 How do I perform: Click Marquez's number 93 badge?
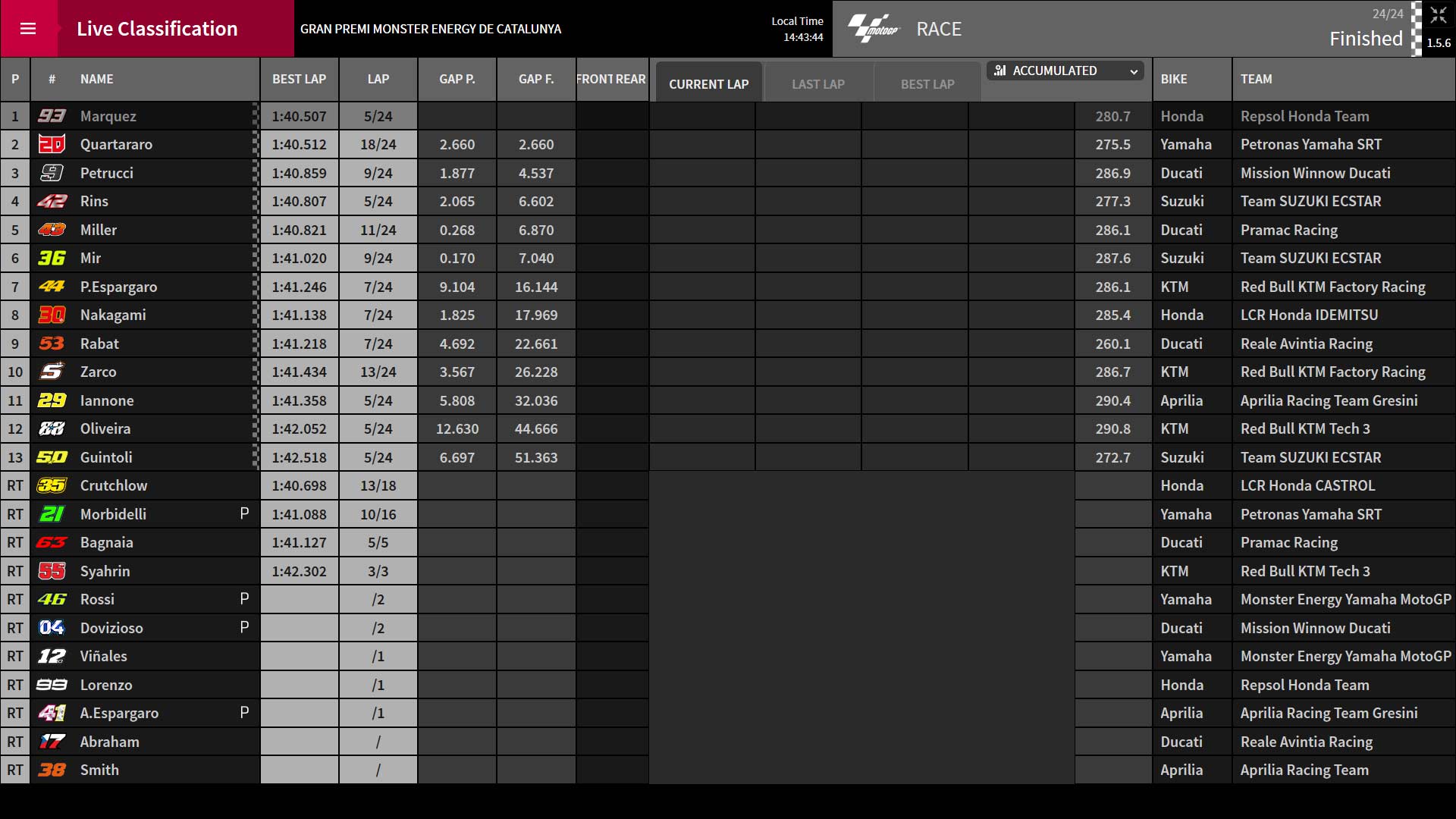(52, 116)
